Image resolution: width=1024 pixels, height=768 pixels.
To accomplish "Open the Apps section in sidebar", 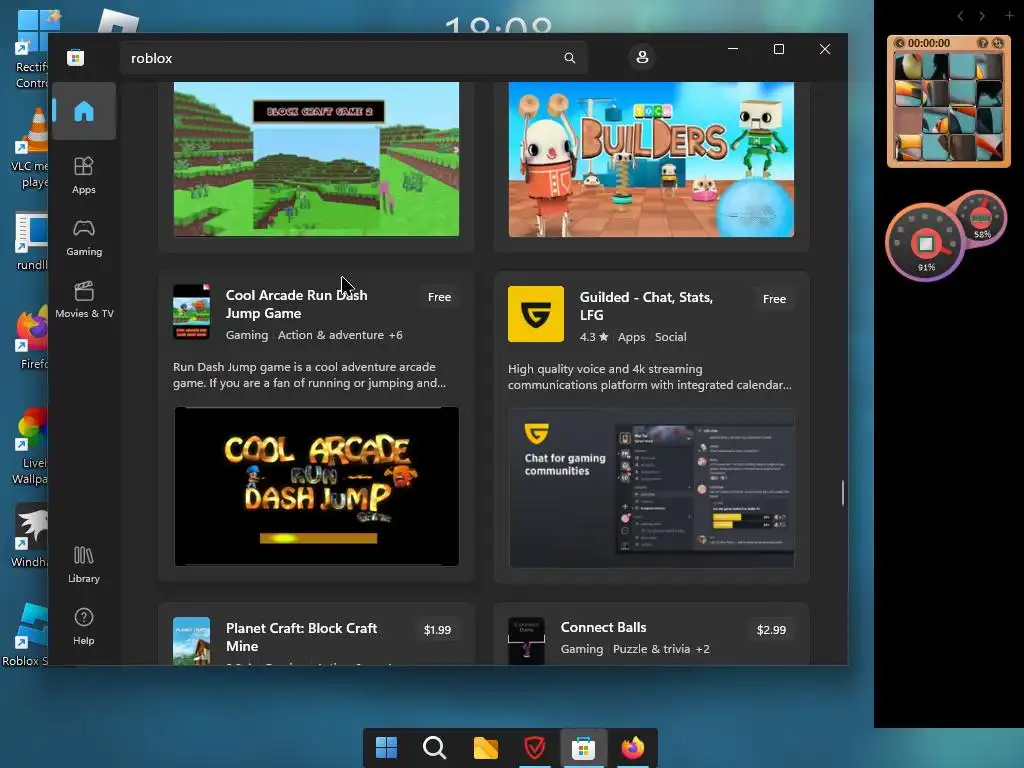I will 84,175.
